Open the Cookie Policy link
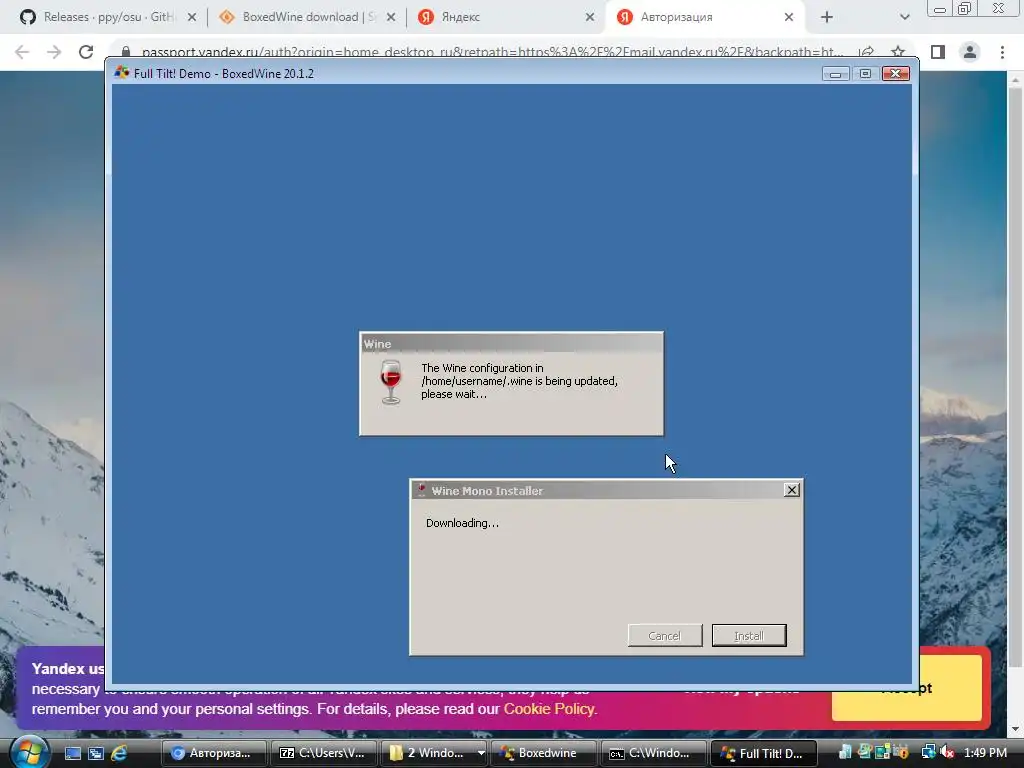Viewport: 1024px width, 768px height. coord(550,709)
